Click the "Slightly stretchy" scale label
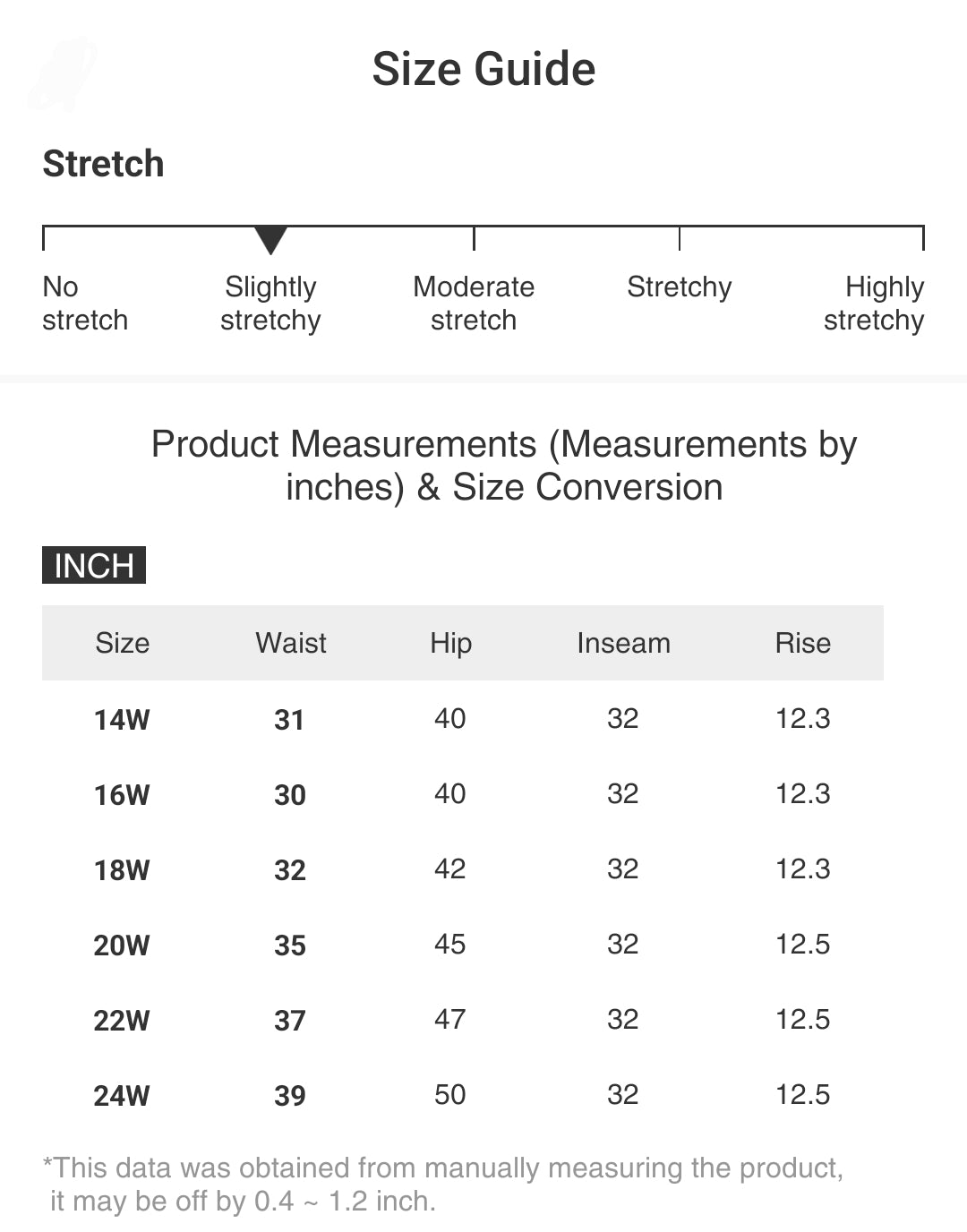Viewport: 967px width, 1232px height. point(270,304)
